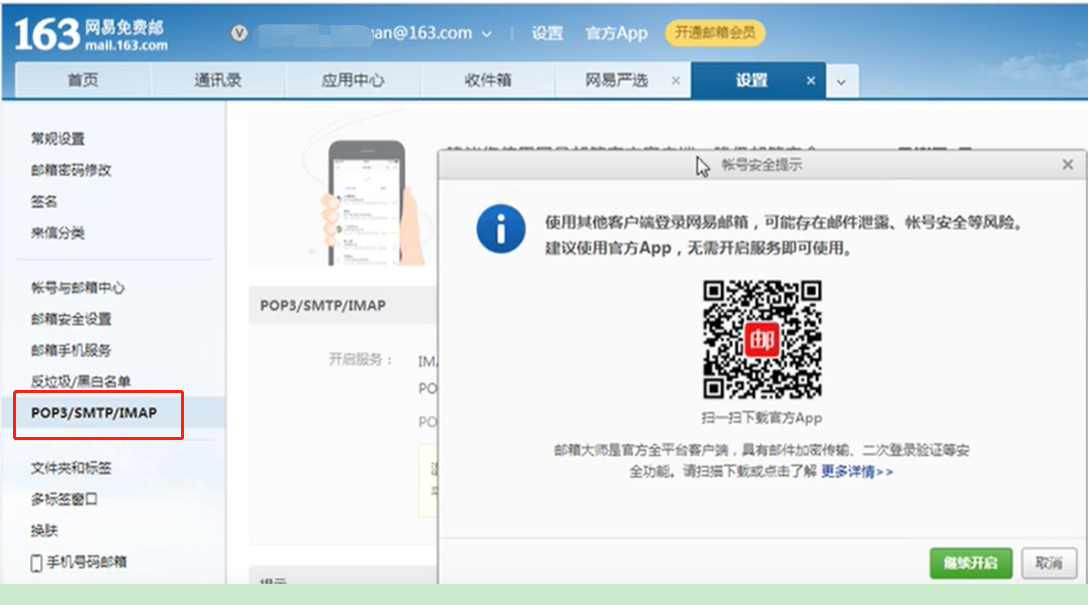The height and width of the screenshot is (605, 1088).
Task: Open 手机号码邮箱 in sidebar
Action: coord(86,562)
